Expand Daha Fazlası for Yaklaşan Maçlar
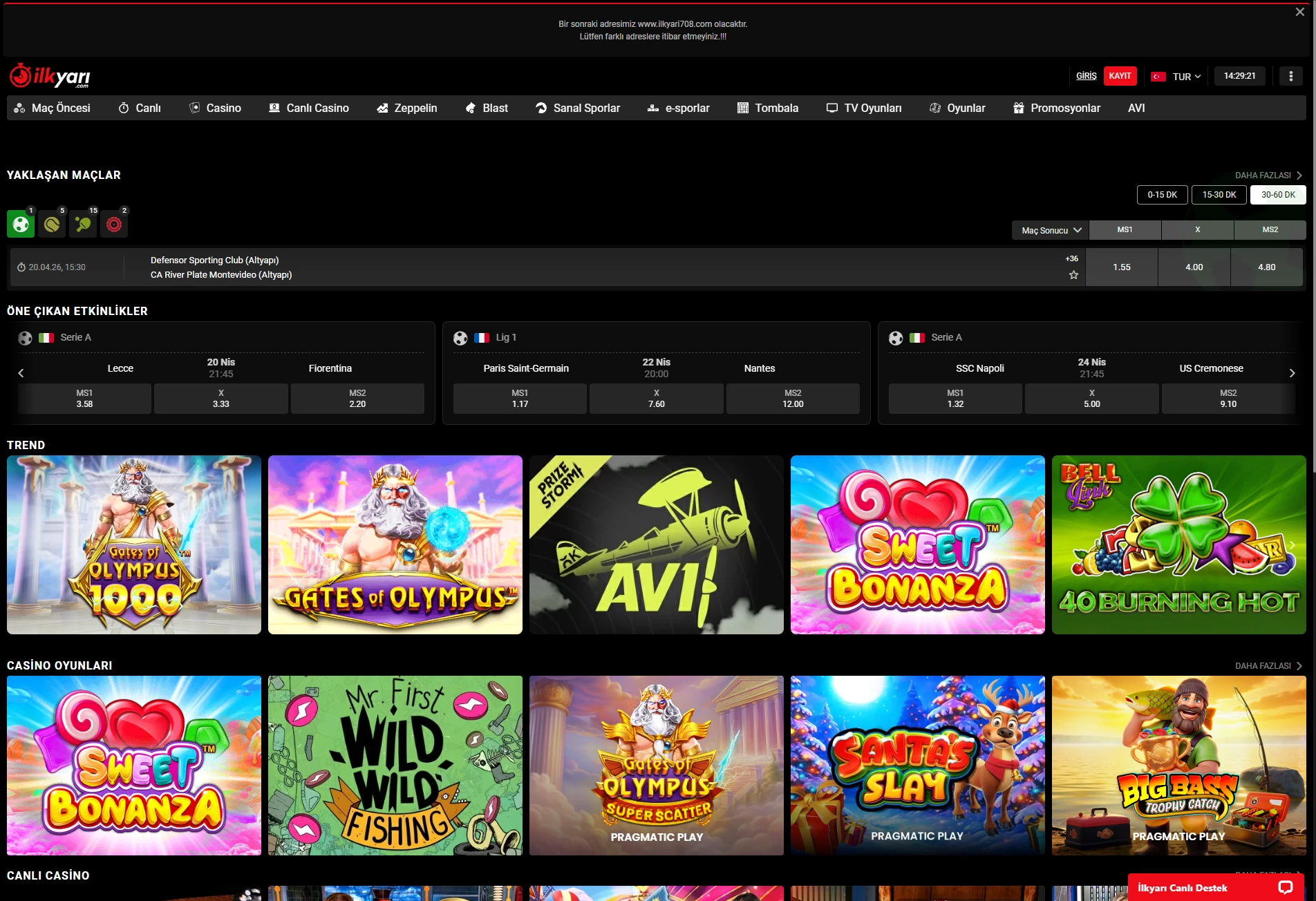Screen dimensions: 1316x901 (x=1268, y=176)
